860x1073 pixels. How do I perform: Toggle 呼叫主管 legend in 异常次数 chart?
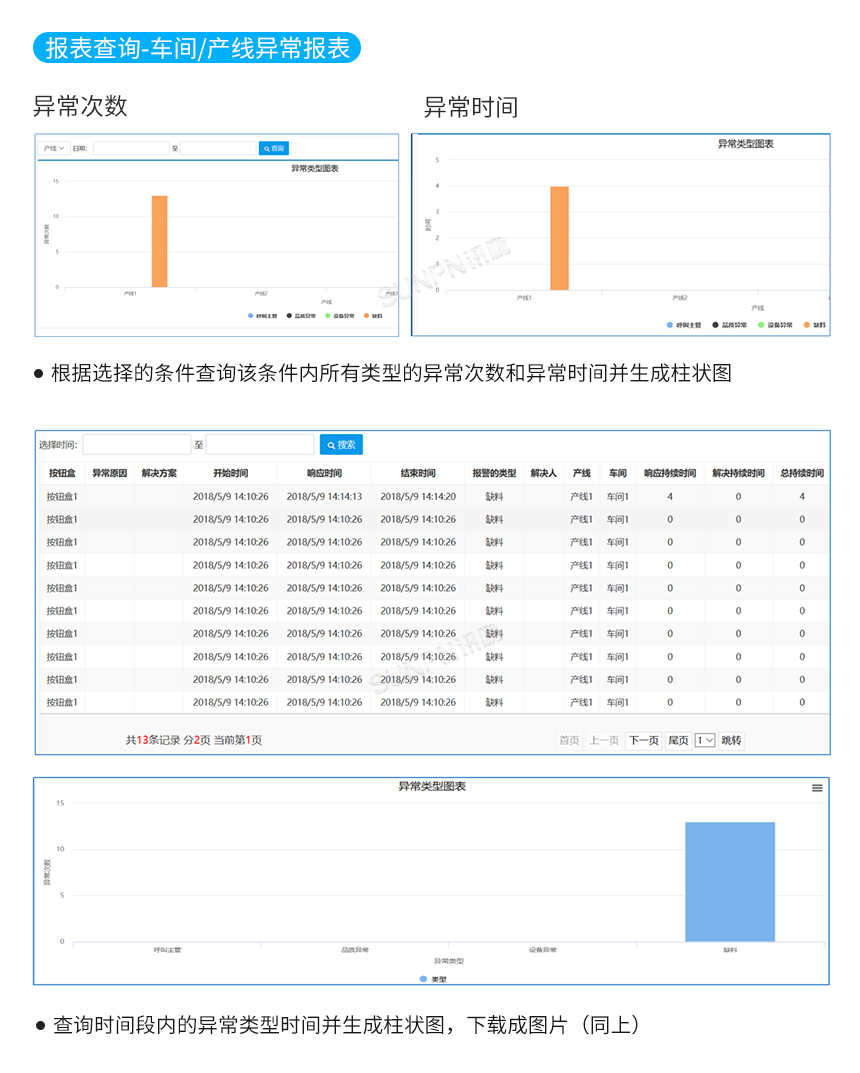263,316
